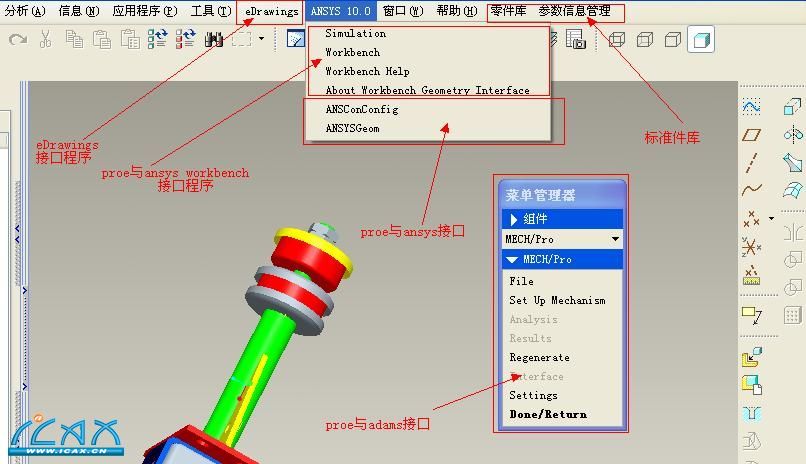806x464 pixels.
Task: Choose Workbench Help menu entry
Action: coord(429,71)
